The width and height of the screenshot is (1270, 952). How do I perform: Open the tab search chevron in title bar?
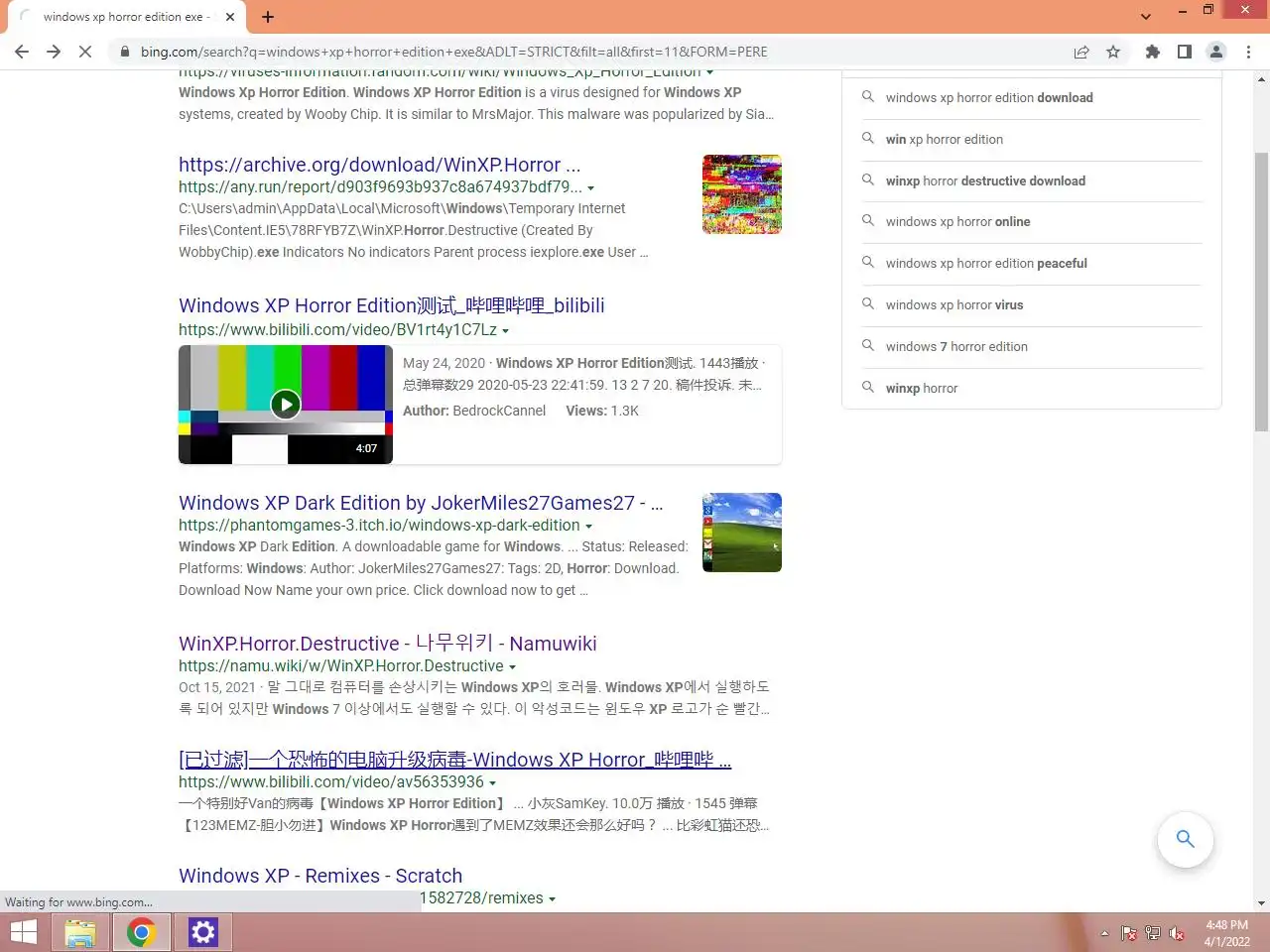1146,17
